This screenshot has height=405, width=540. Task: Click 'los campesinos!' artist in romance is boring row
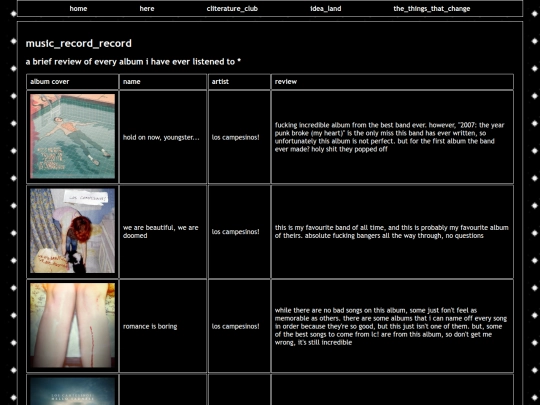236,326
